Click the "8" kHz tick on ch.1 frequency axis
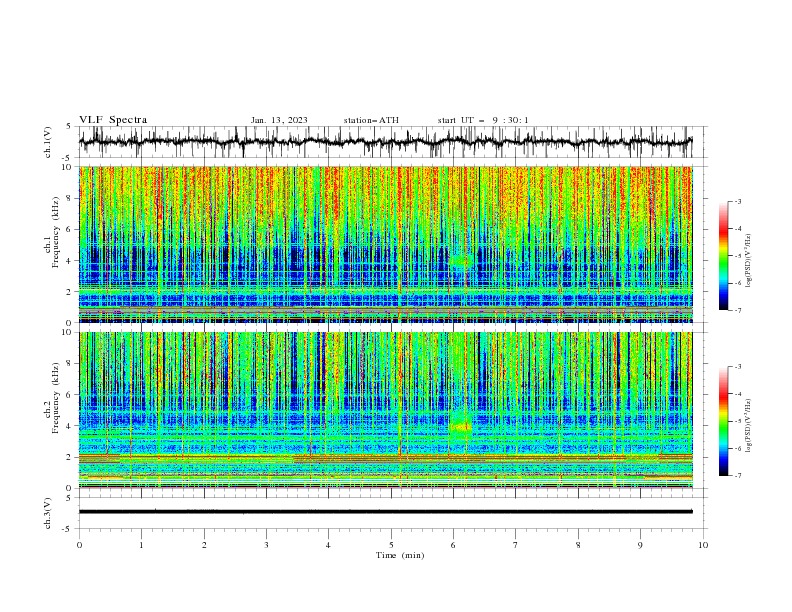 70,198
